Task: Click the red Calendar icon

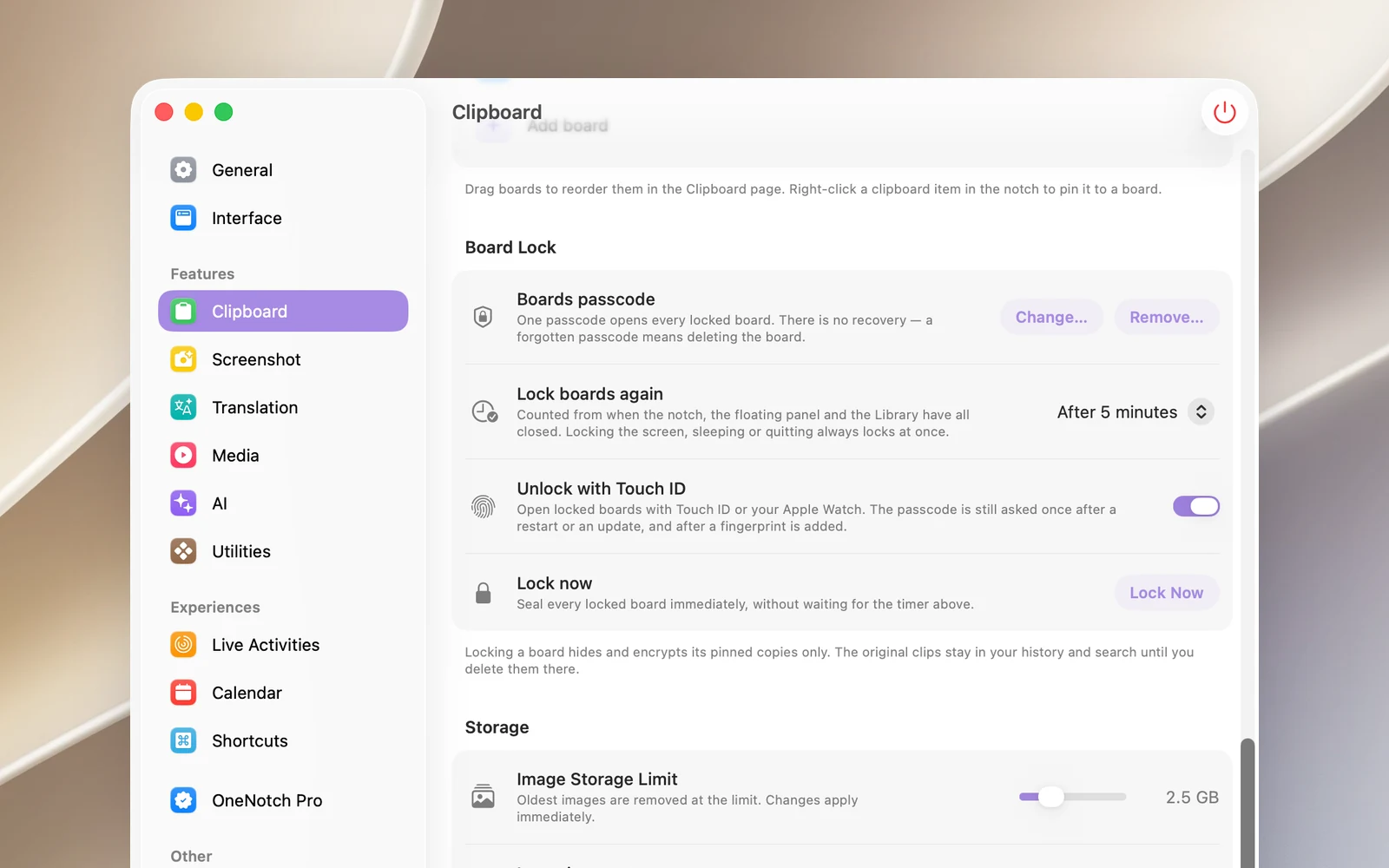Action: pos(183,693)
